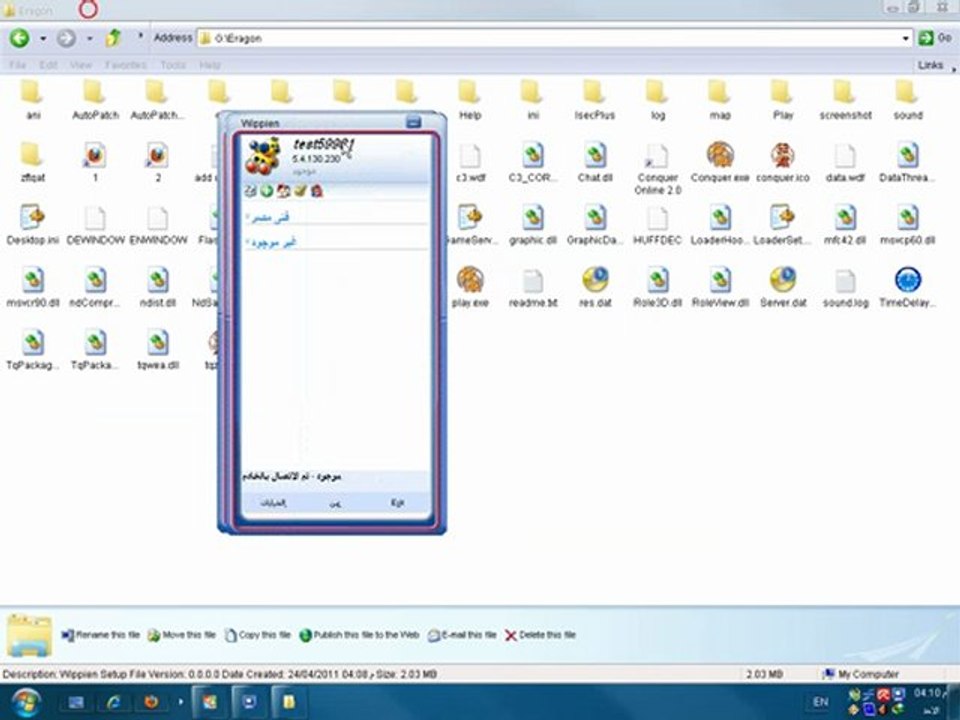Select the conquer.ico file

782,162
